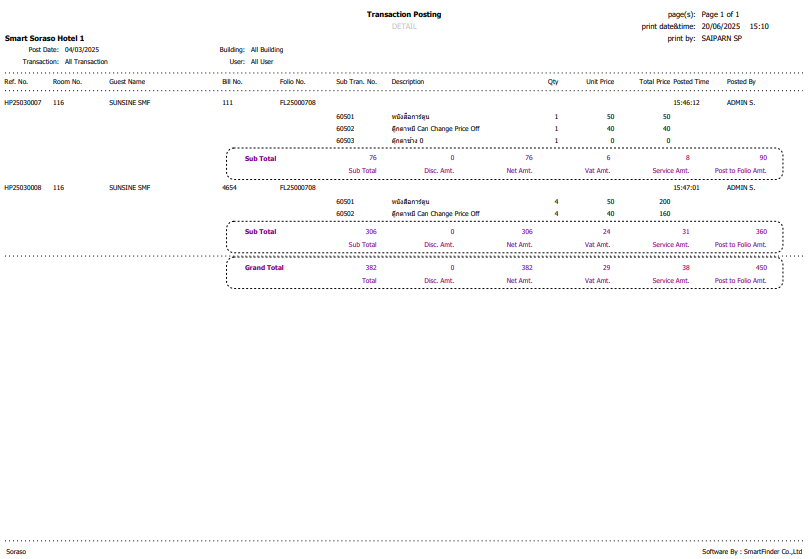809x559 pixels.
Task: Click the All Building filter value
Action: (266, 49)
